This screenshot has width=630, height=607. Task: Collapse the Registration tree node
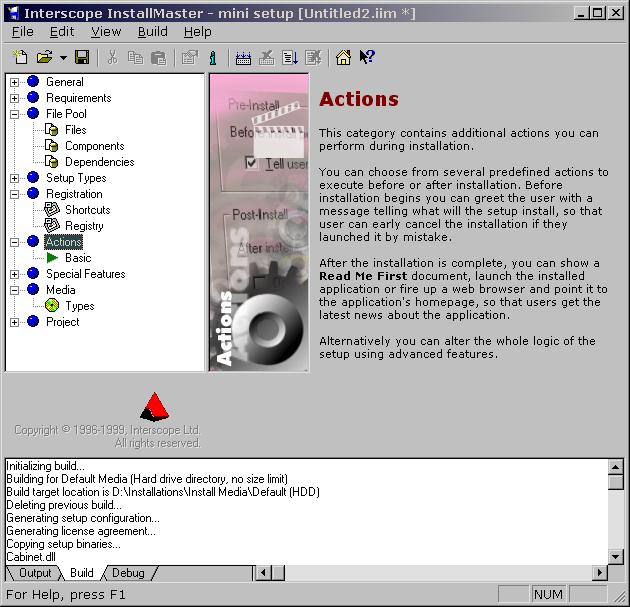(14, 194)
